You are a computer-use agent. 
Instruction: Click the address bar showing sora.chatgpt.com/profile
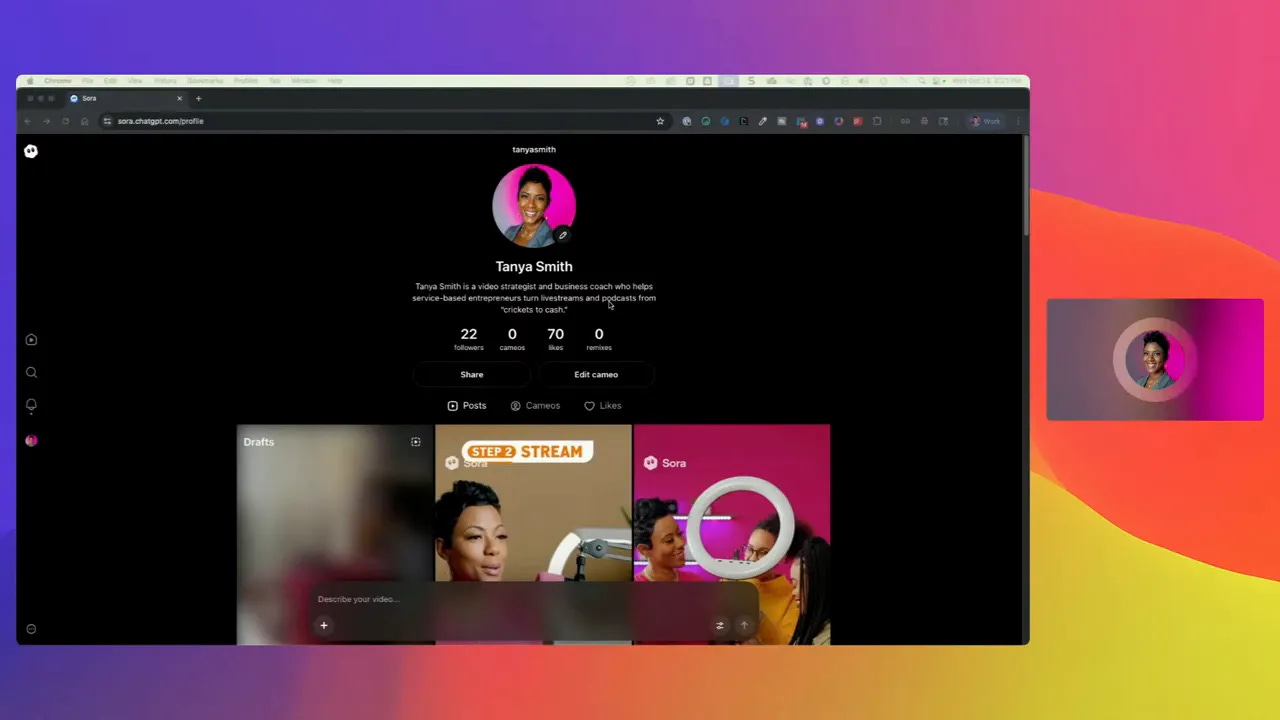[x=385, y=121]
